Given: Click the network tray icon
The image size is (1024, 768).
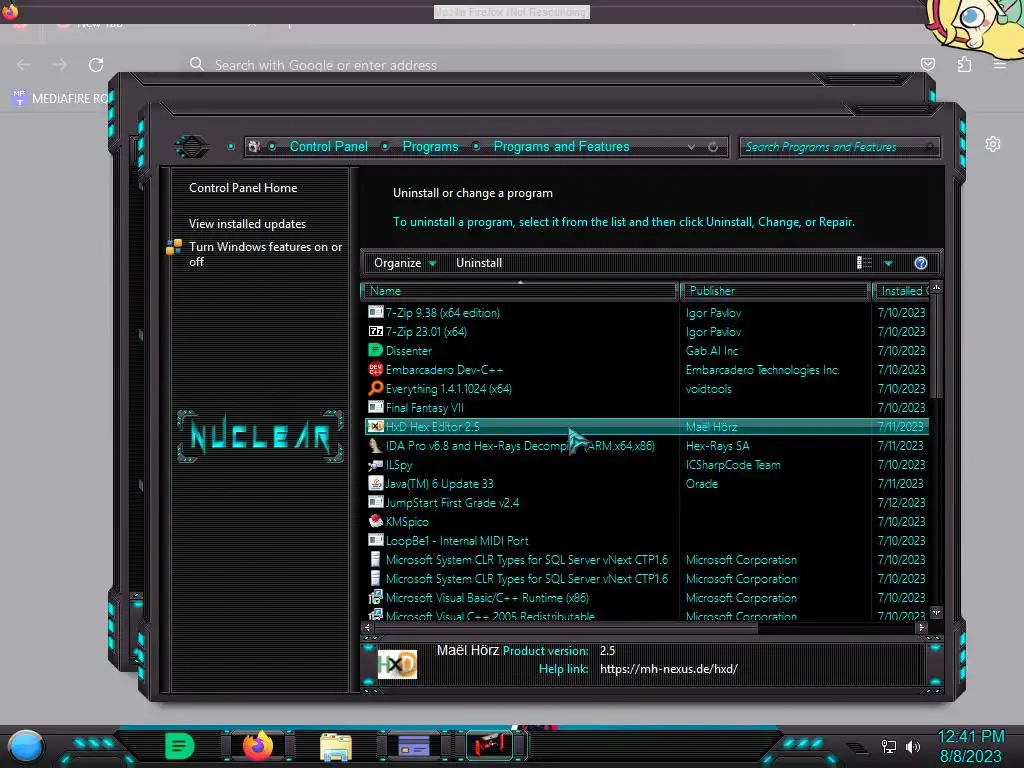Looking at the screenshot, I should tap(889, 746).
